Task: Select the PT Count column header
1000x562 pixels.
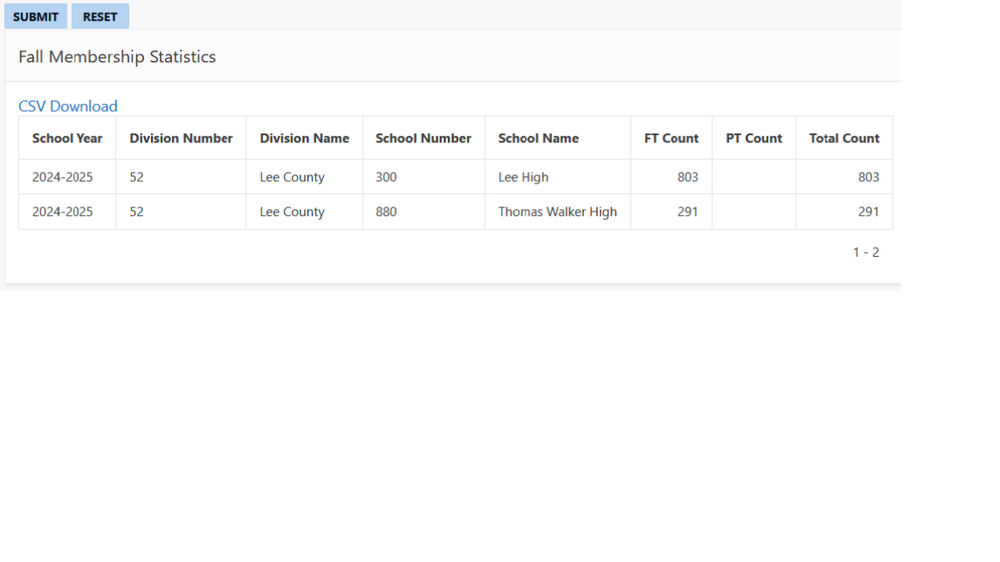Action: click(754, 138)
